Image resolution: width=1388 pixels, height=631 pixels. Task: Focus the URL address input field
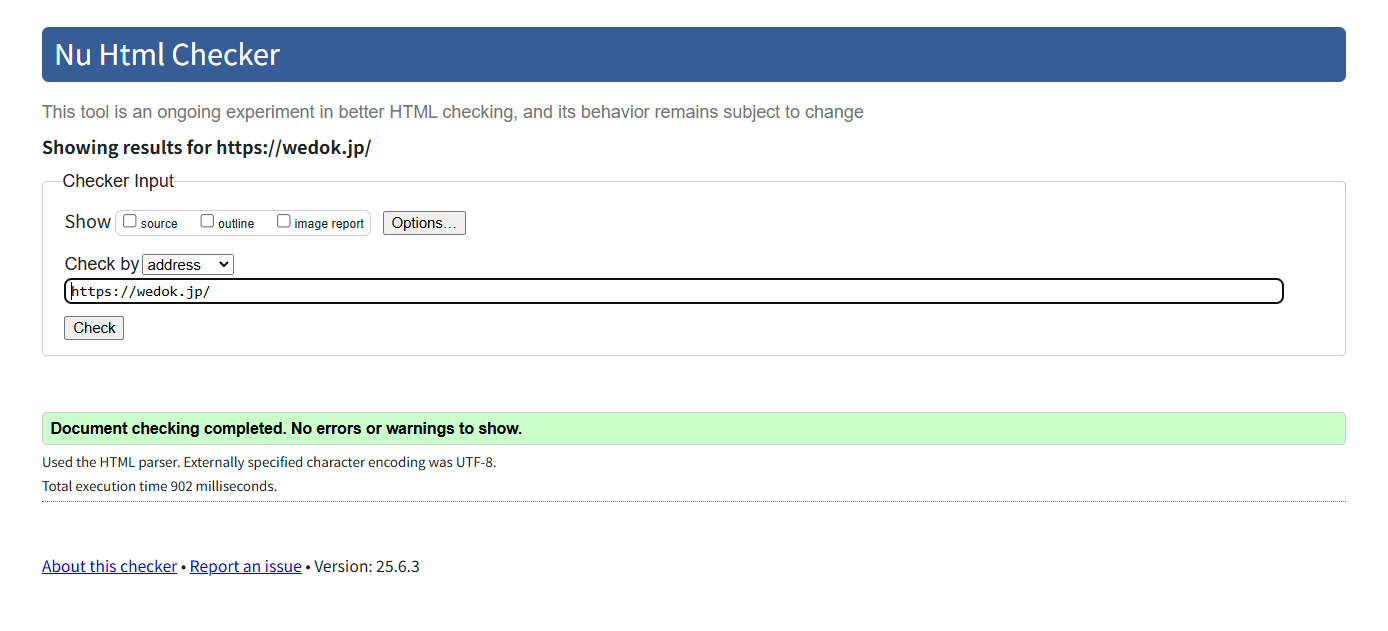pyautogui.click(x=673, y=291)
